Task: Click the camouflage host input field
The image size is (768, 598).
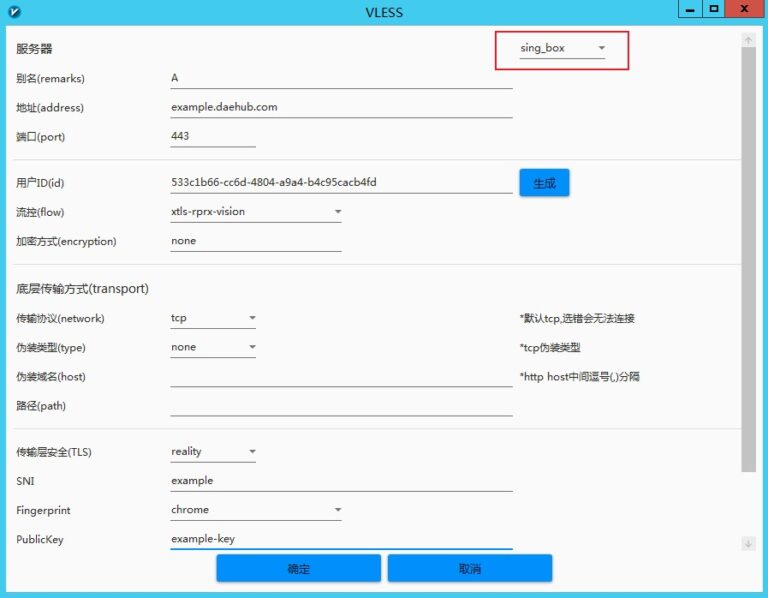Action: (340, 376)
